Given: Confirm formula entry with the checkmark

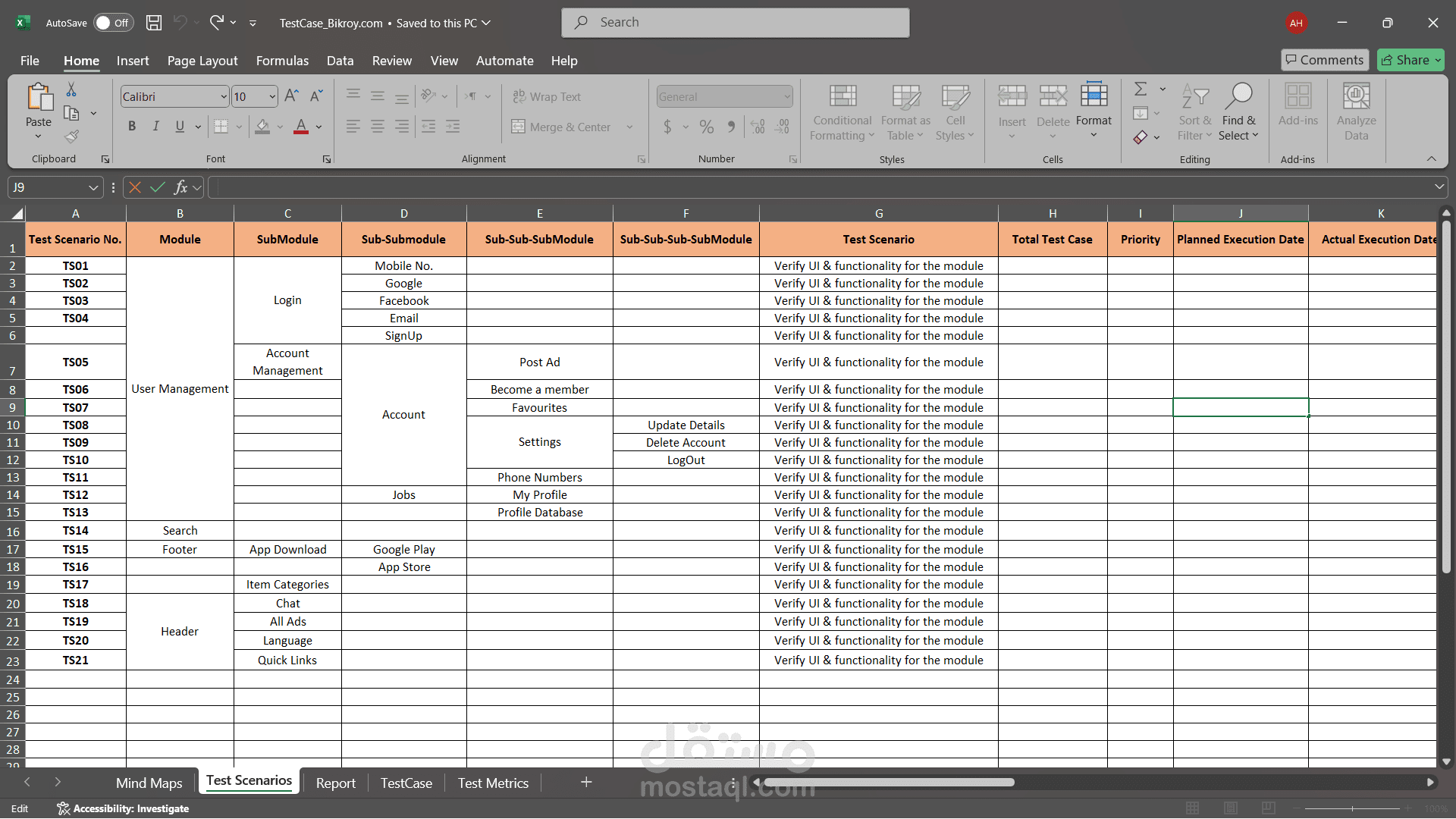Looking at the screenshot, I should (x=158, y=187).
